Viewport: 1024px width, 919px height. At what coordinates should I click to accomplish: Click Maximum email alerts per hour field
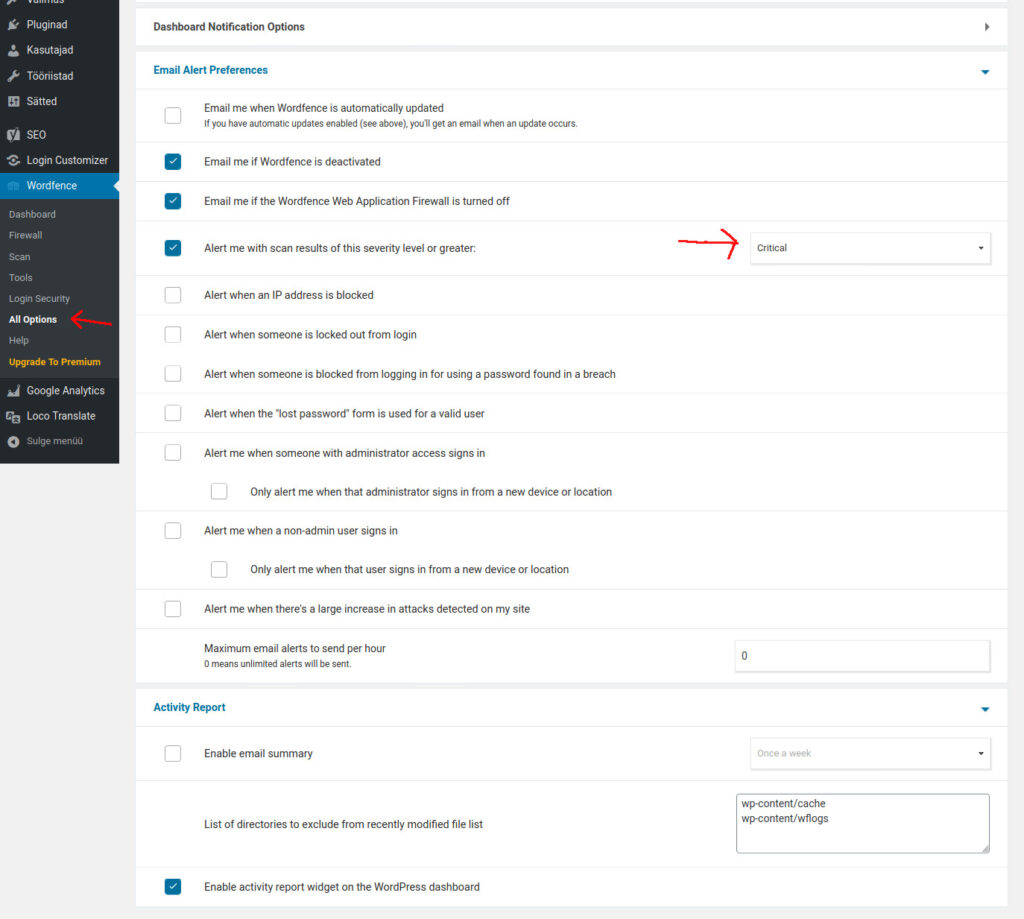pyautogui.click(x=862, y=656)
